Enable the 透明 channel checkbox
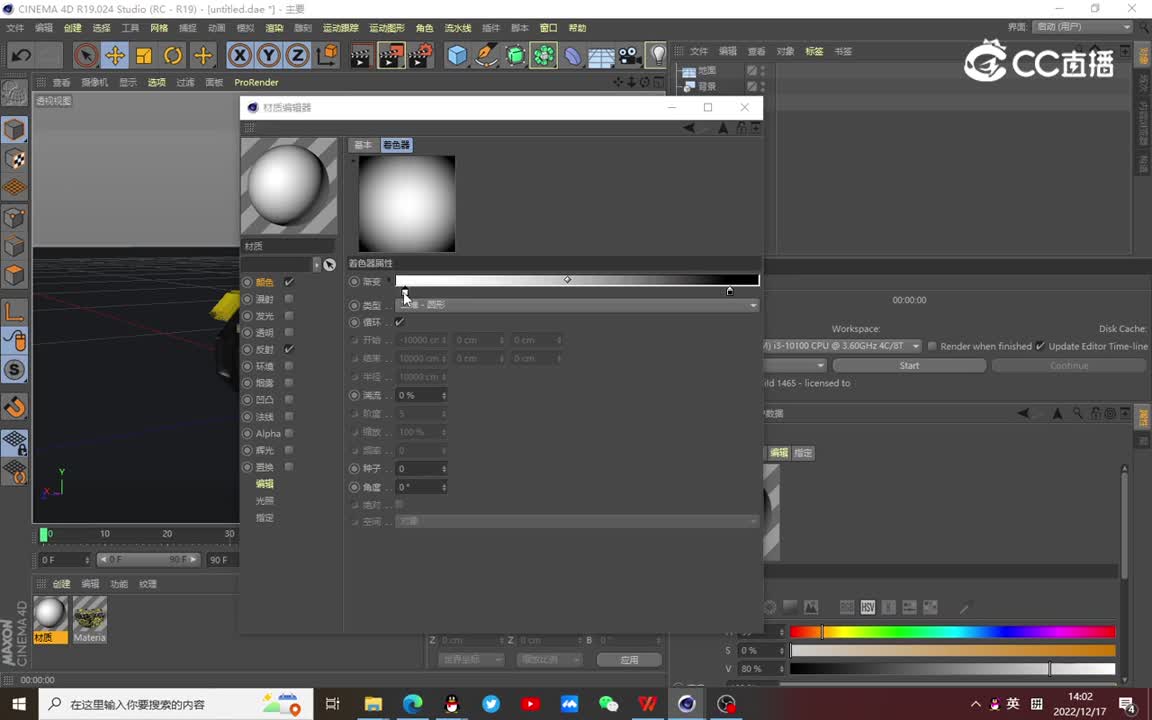 point(289,332)
